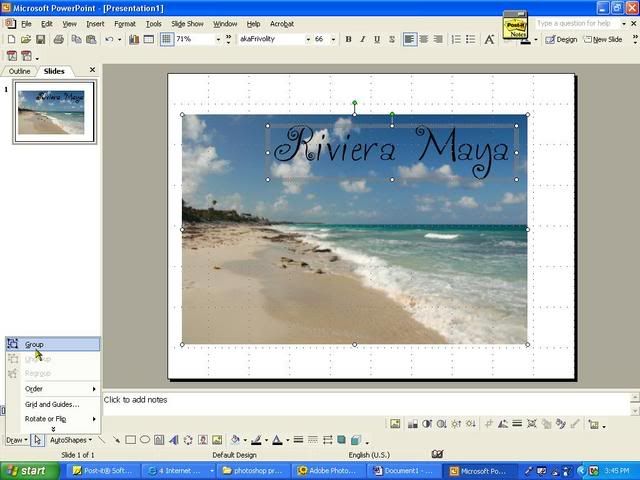Click the Numbering list icon
Viewport: 640px width, 480px height.
pyautogui.click(x=456, y=39)
